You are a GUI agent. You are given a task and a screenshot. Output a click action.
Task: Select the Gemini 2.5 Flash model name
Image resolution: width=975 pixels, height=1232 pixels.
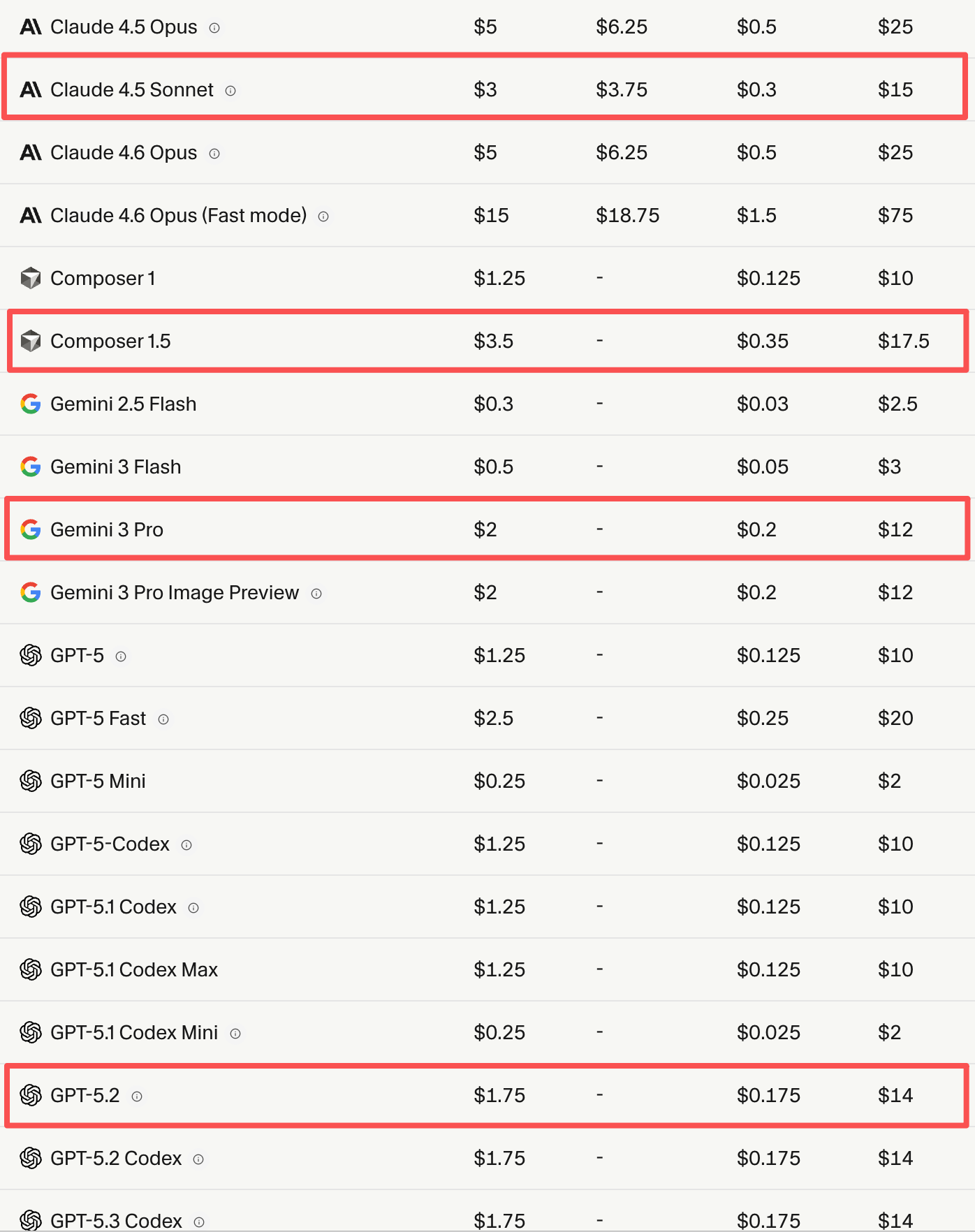tap(124, 404)
